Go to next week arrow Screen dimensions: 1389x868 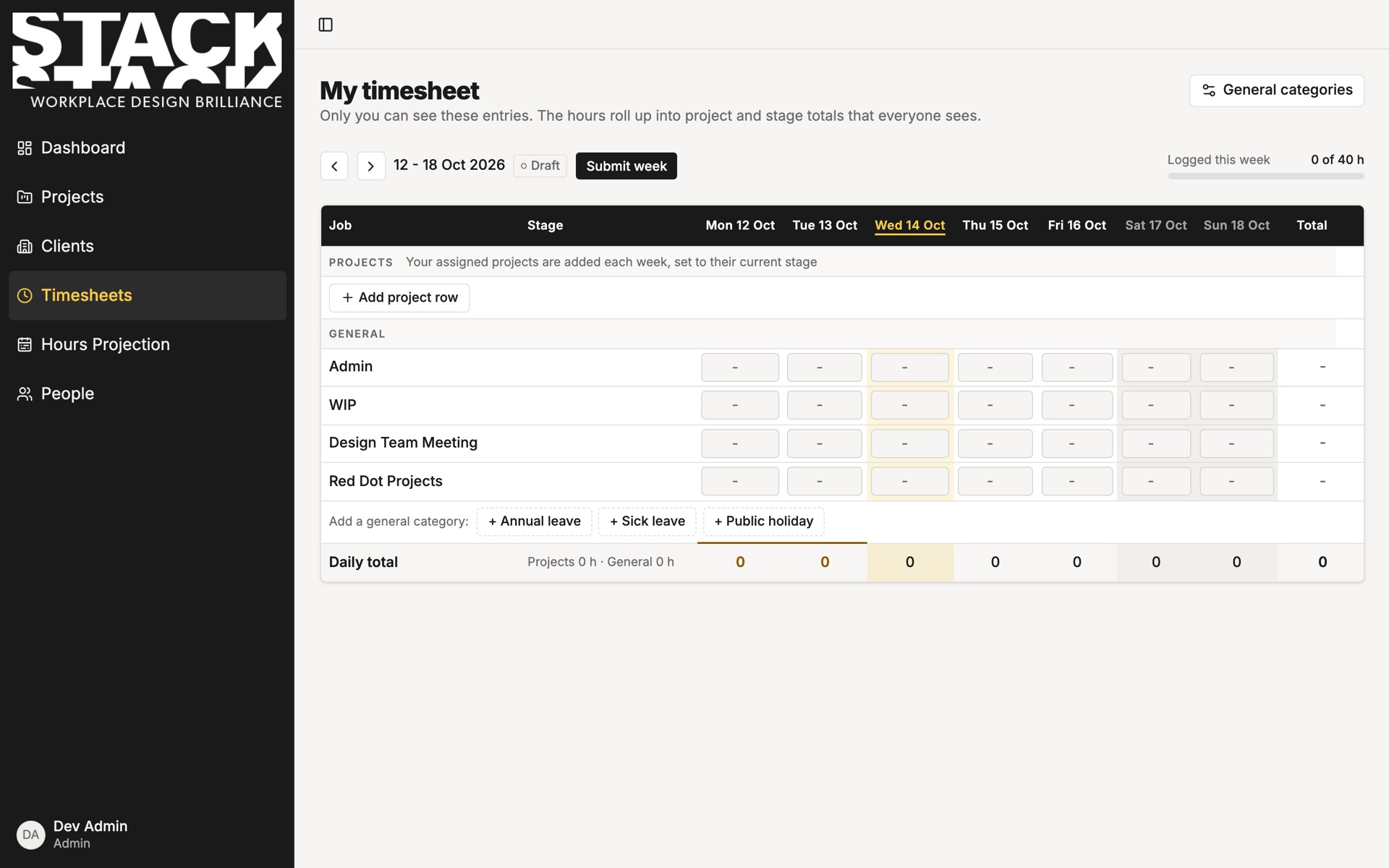(371, 166)
